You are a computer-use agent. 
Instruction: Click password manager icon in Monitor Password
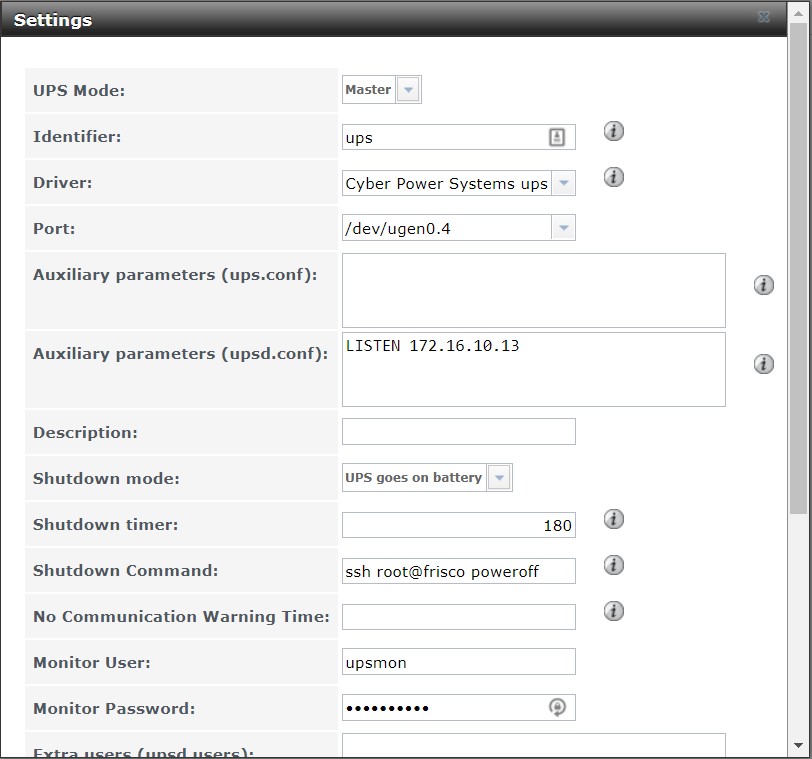[557, 707]
